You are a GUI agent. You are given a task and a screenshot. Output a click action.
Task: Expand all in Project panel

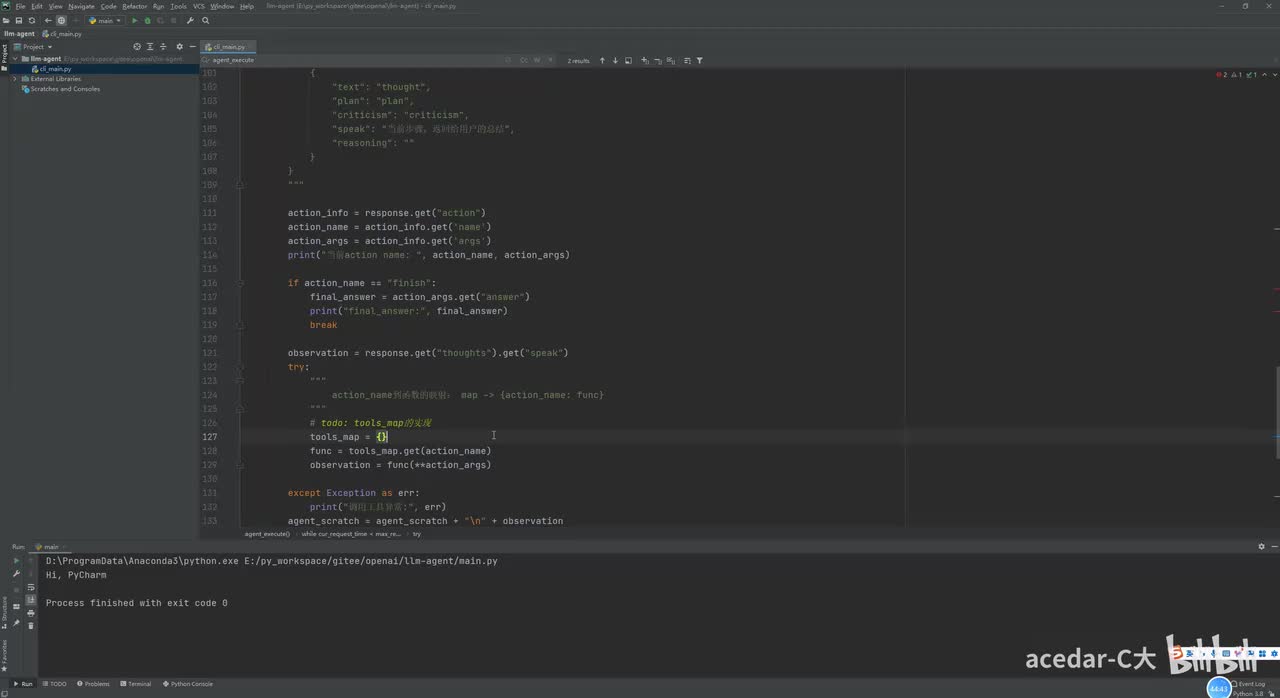(x=150, y=47)
